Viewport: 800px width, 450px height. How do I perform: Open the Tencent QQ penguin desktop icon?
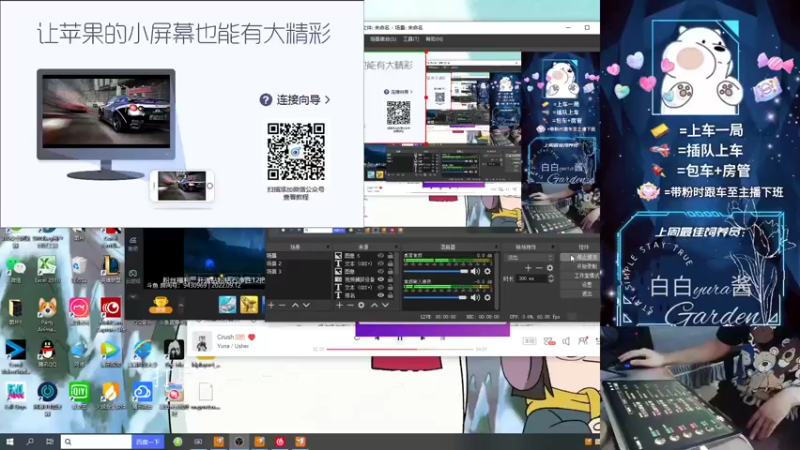click(47, 351)
